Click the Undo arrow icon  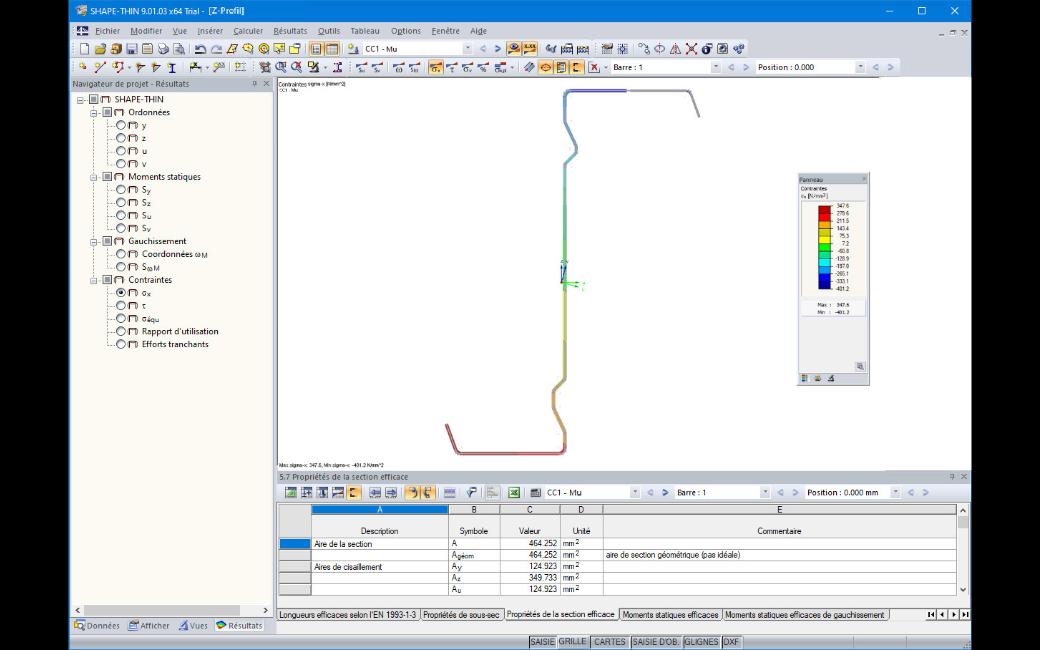[x=200, y=48]
